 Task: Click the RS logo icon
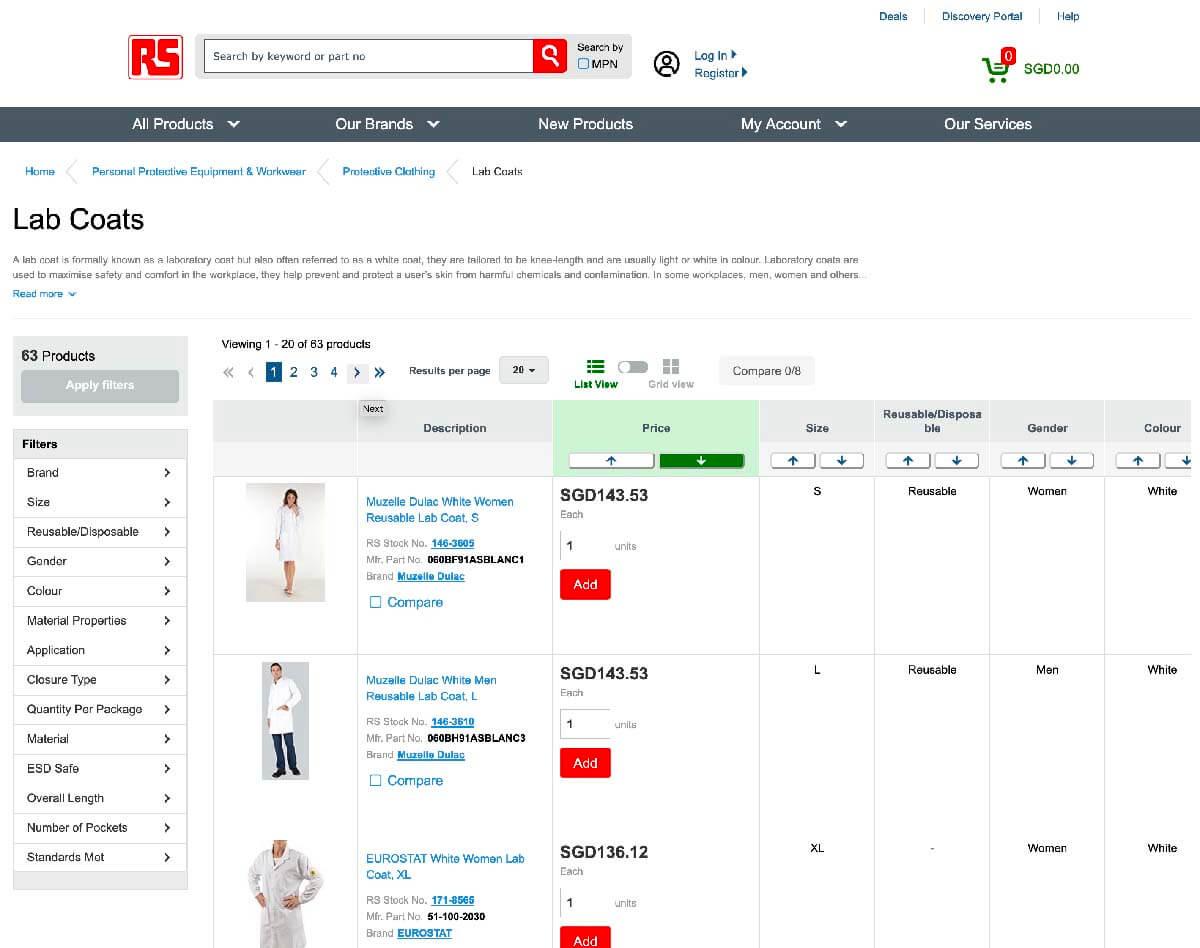tap(155, 57)
